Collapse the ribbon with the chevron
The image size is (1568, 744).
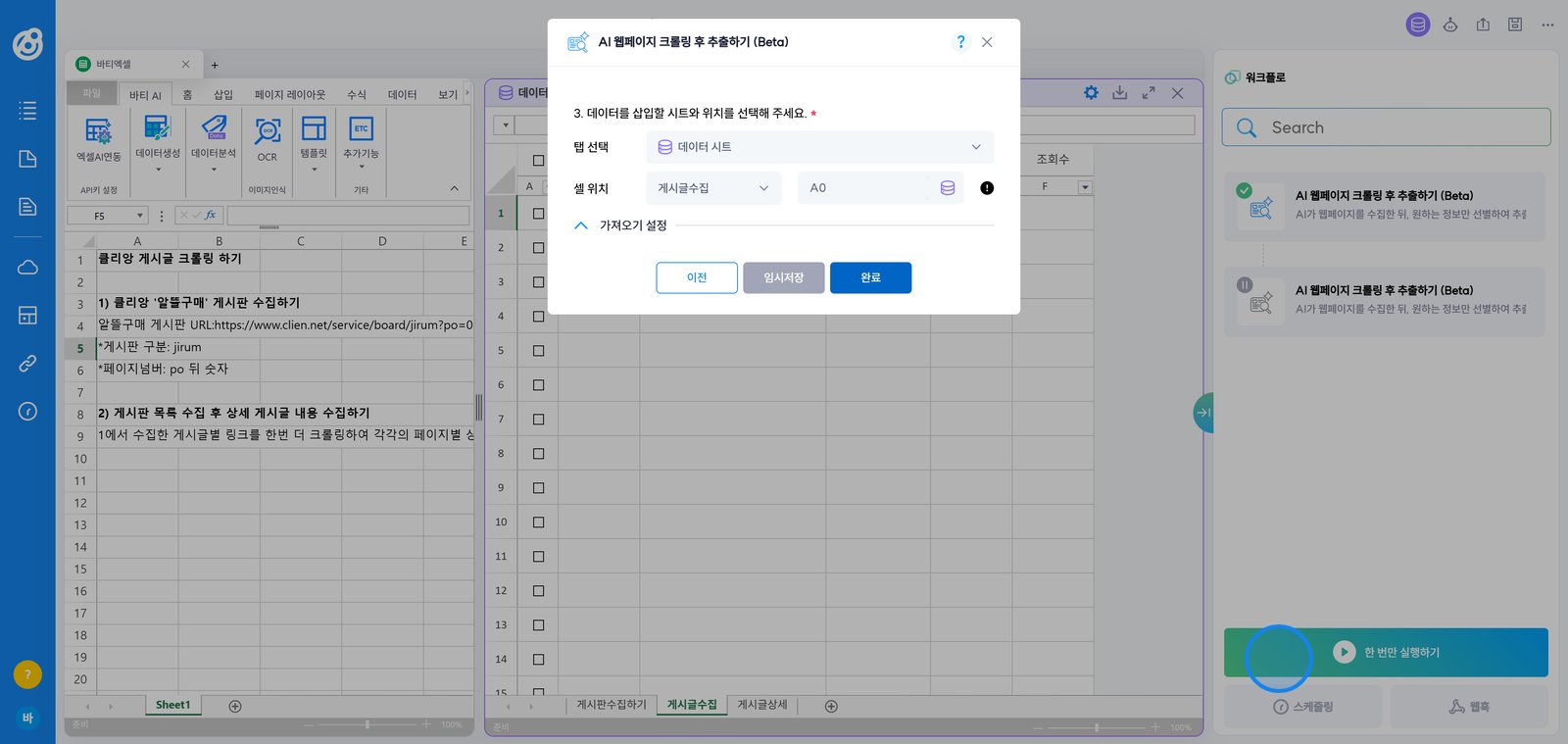[454, 188]
